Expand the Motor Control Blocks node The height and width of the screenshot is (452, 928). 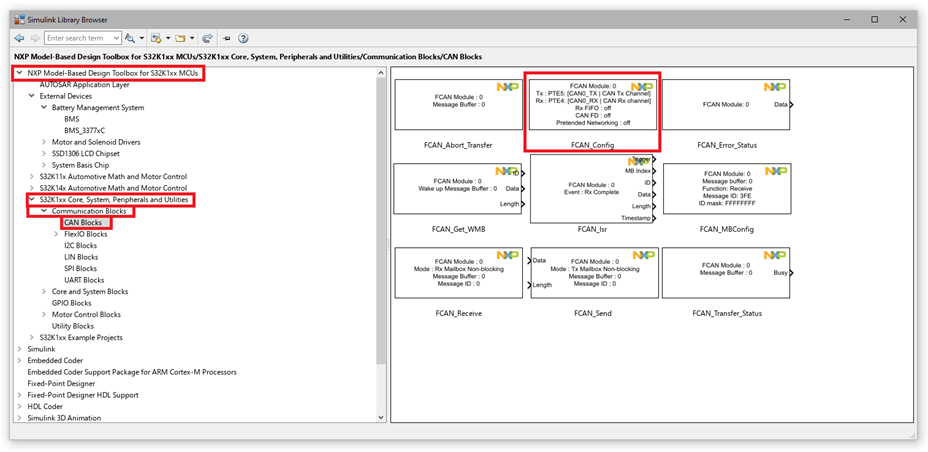[x=44, y=315]
